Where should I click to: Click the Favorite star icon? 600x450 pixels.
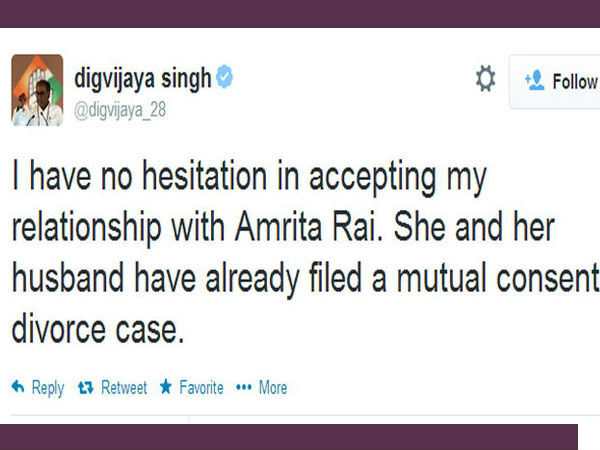pos(165,387)
